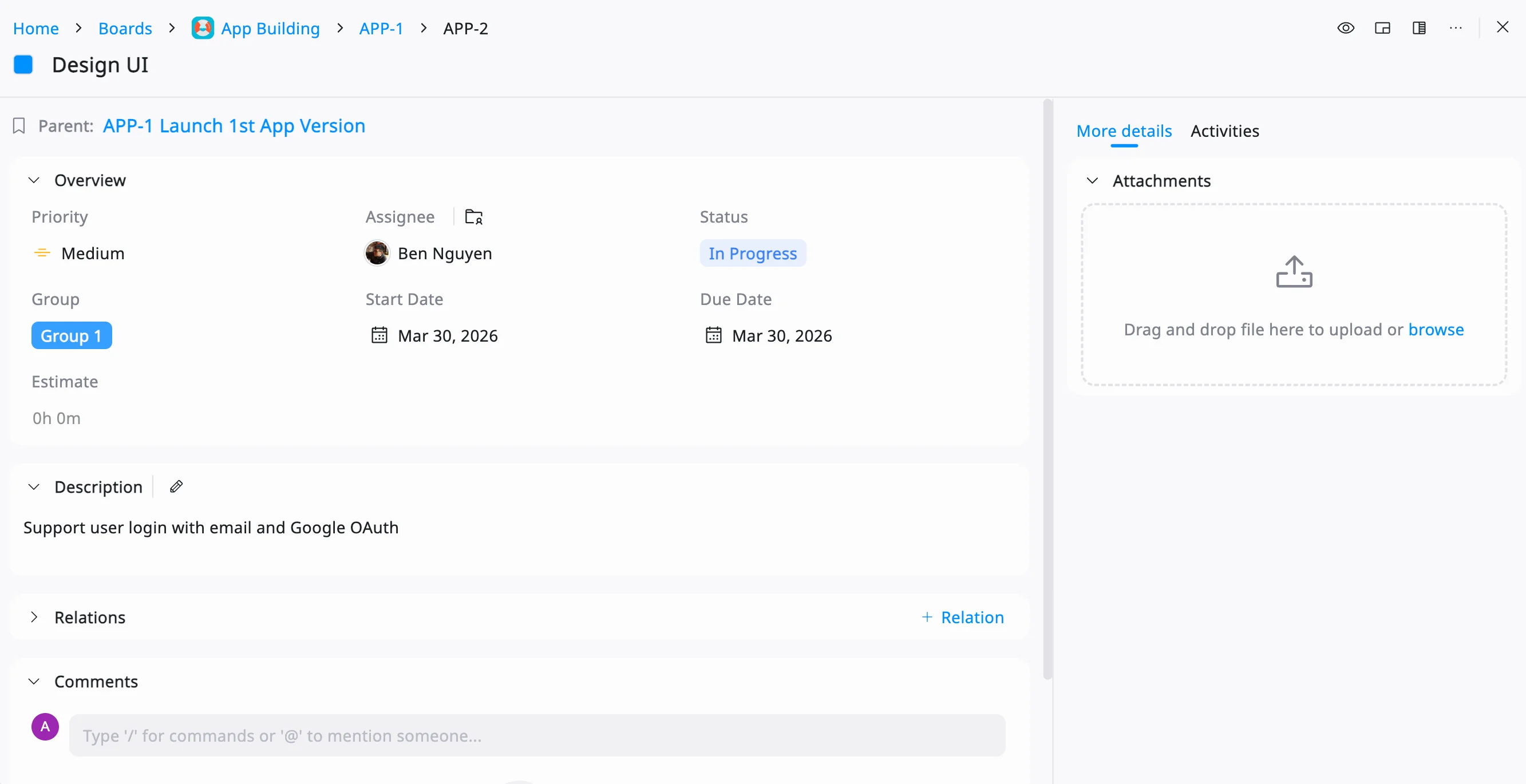Click the upload icon in Attachments area

[1294, 272]
